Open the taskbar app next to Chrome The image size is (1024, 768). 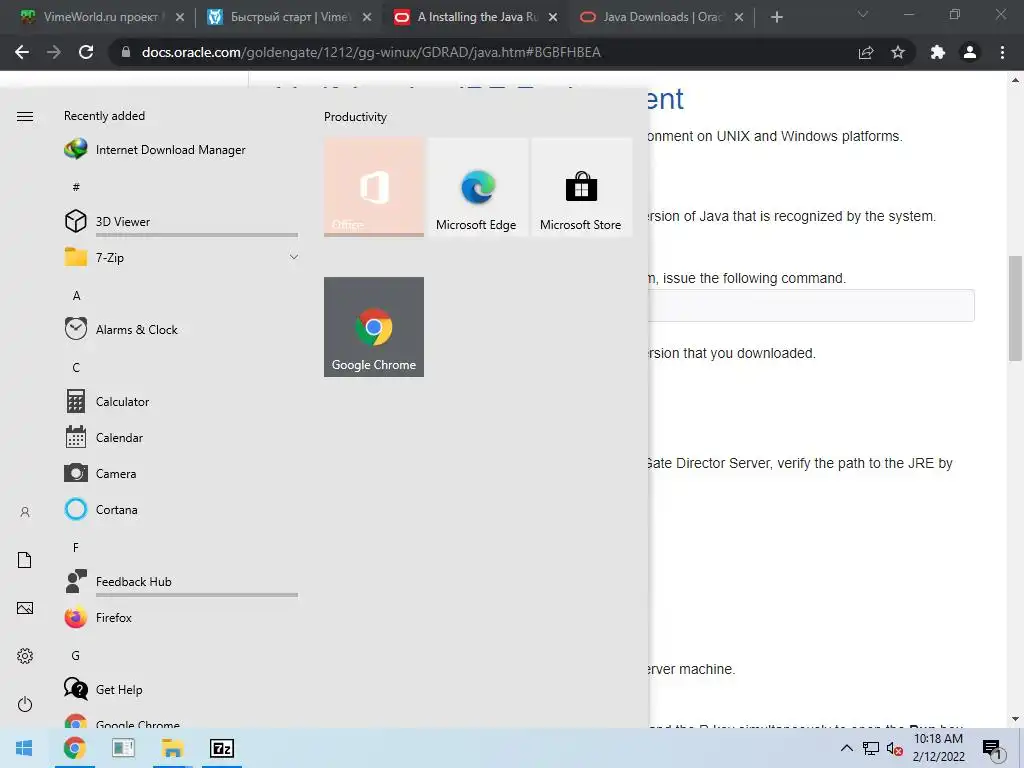point(123,748)
